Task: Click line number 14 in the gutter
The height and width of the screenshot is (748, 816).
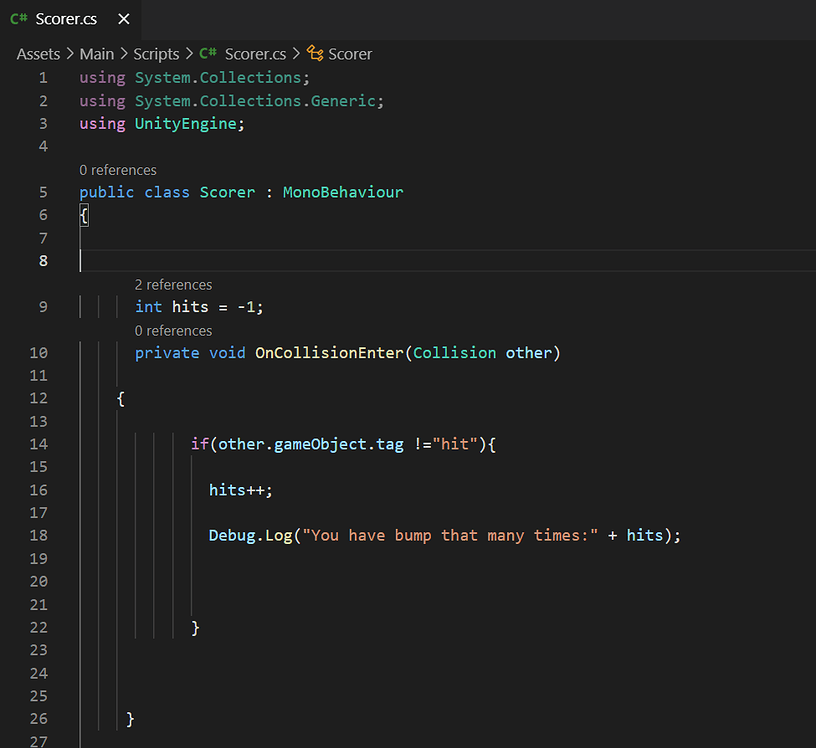Action: [x=38, y=444]
